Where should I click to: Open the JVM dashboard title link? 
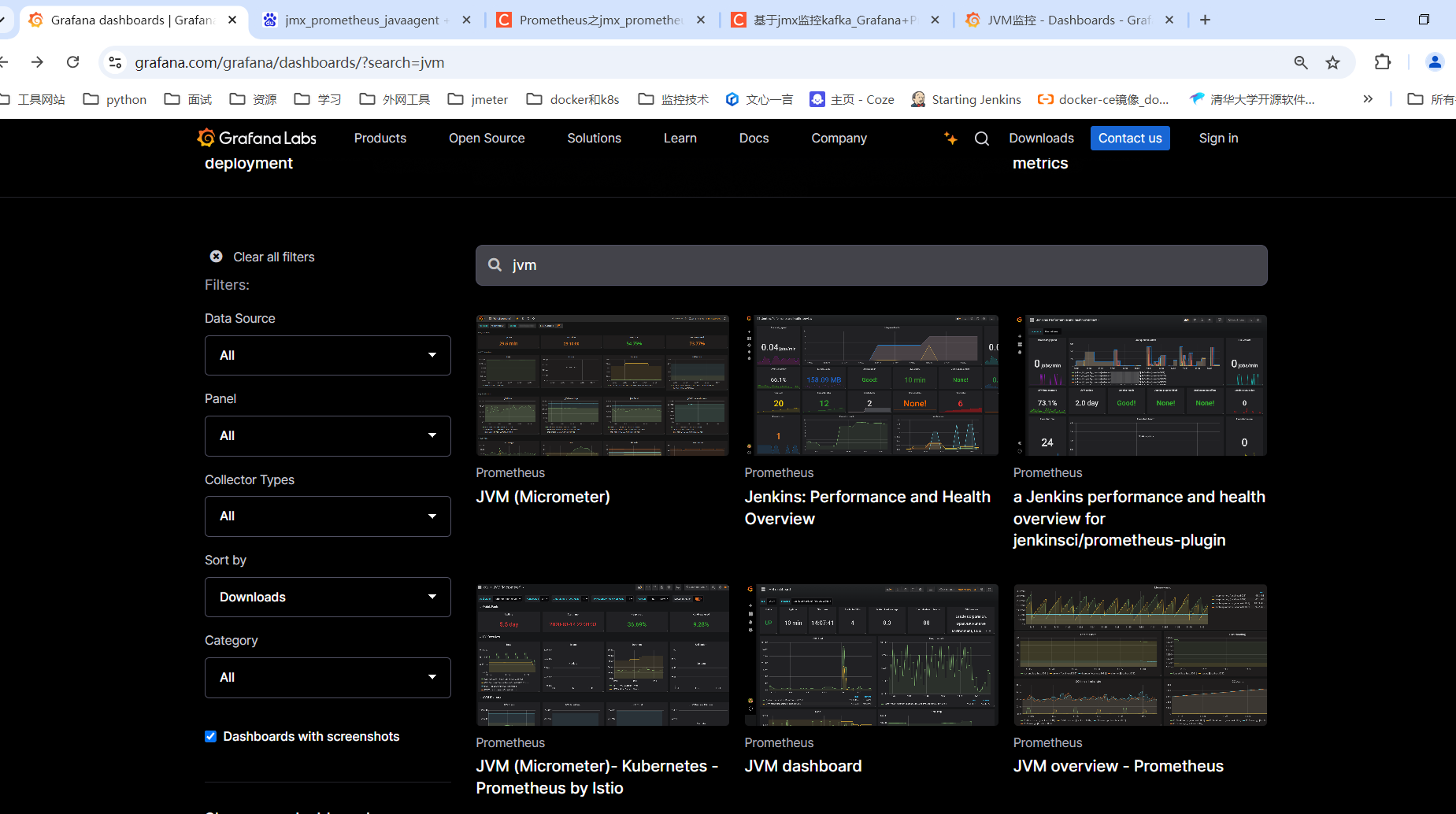click(x=803, y=767)
